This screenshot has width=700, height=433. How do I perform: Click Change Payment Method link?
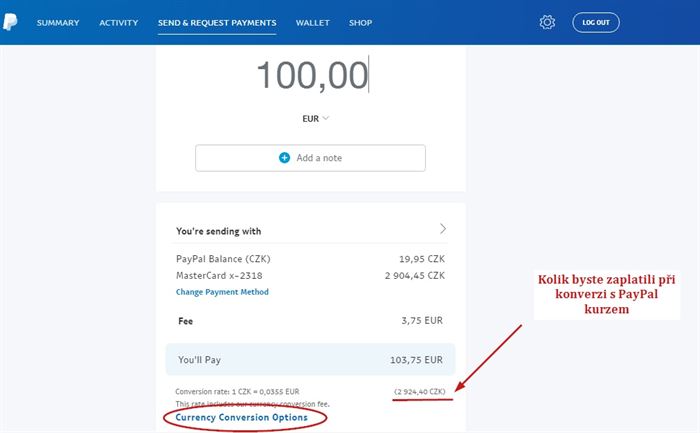point(222,292)
